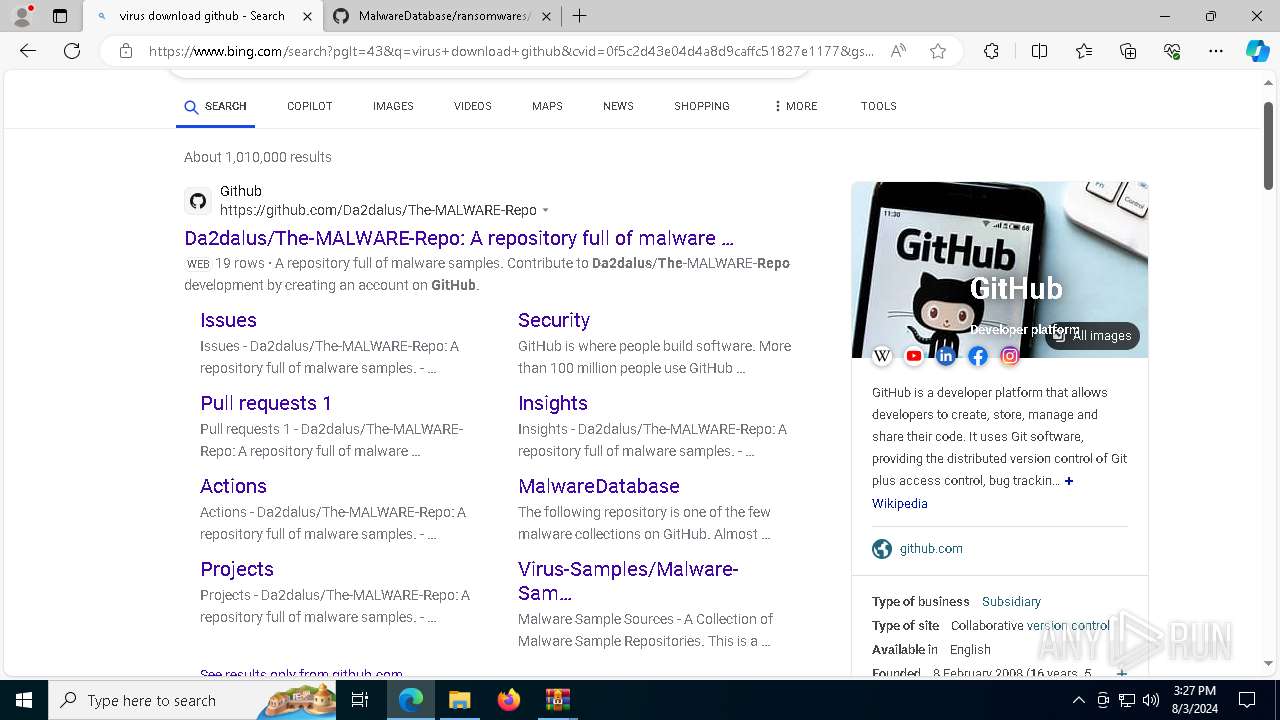Expand Founded details plus icon
The image size is (1280, 720).
(1121, 674)
